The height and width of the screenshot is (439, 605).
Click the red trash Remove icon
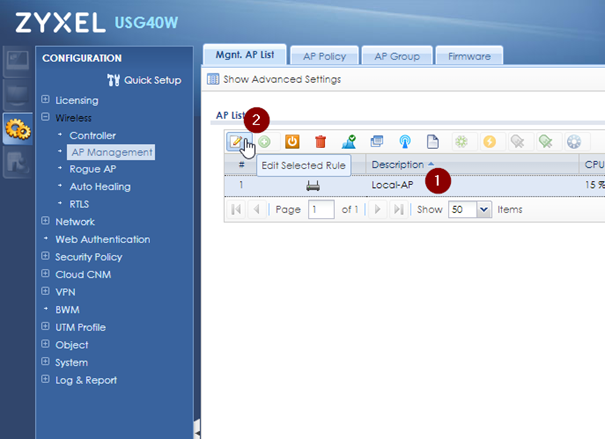click(x=320, y=142)
